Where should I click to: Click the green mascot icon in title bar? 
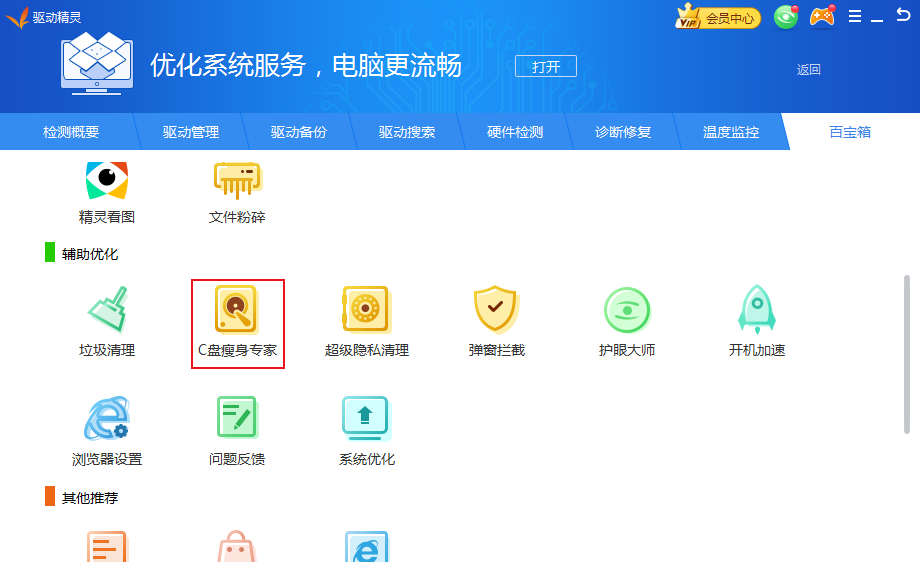click(x=786, y=17)
